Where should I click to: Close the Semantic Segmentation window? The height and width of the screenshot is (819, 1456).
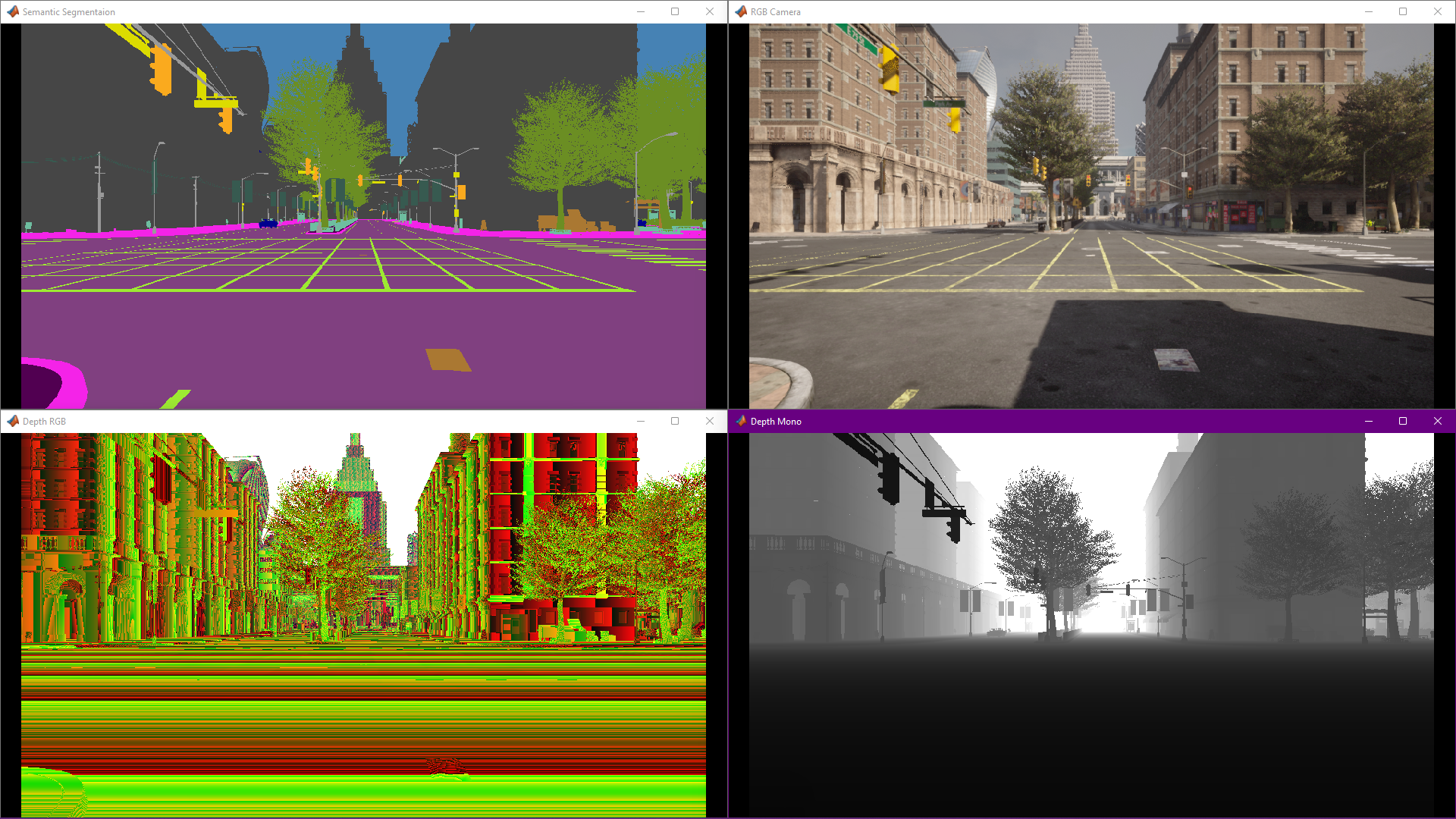point(709,11)
